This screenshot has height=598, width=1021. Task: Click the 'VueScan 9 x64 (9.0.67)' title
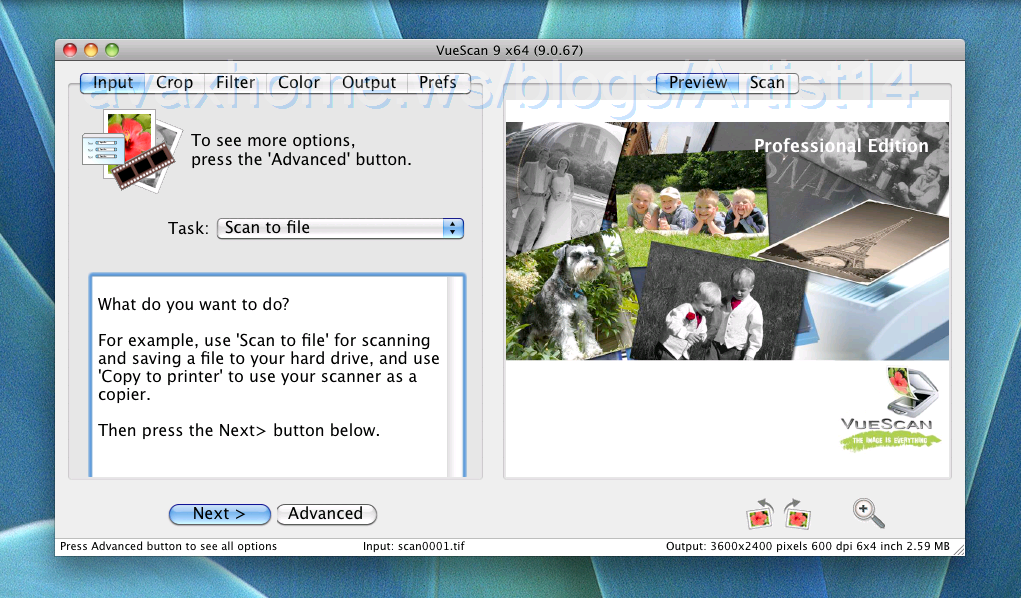coord(509,51)
